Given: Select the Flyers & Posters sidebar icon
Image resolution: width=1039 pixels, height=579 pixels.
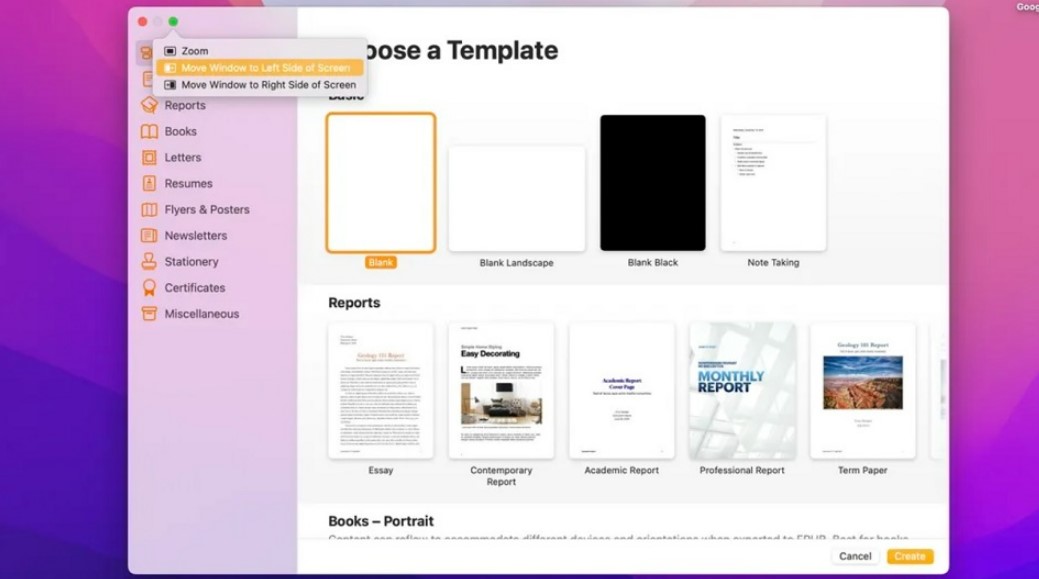Looking at the screenshot, I should pyautogui.click(x=149, y=209).
